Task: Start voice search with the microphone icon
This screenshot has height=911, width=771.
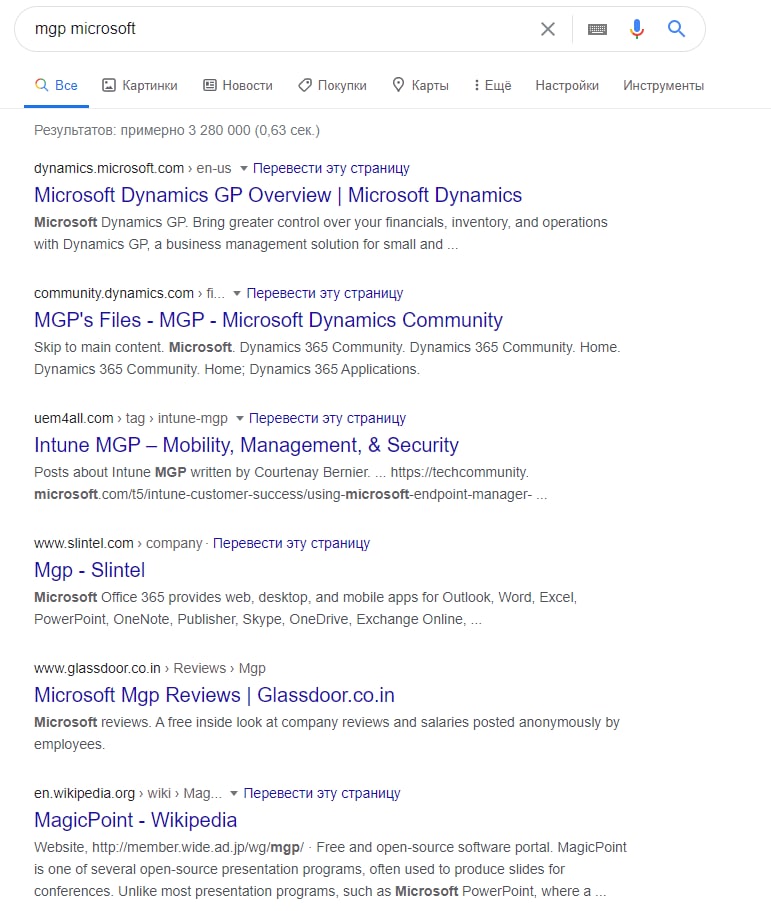Action: 637,28
